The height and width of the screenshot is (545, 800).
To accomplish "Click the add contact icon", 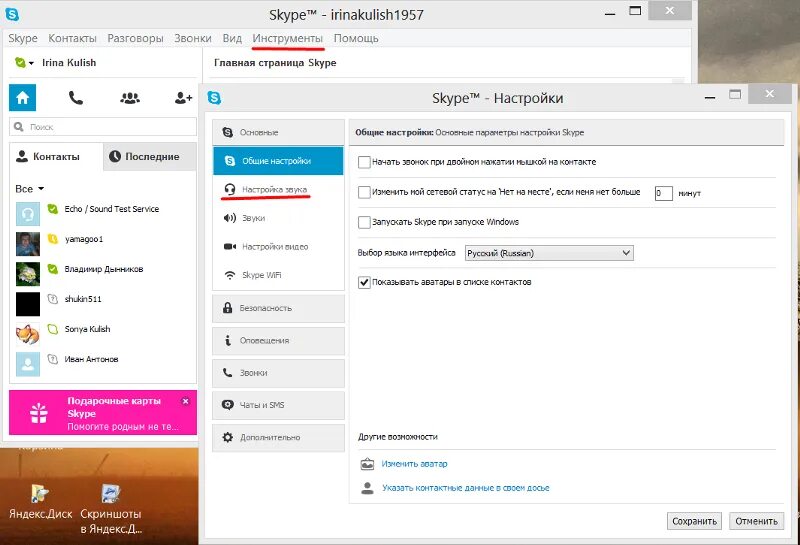I will pos(183,97).
